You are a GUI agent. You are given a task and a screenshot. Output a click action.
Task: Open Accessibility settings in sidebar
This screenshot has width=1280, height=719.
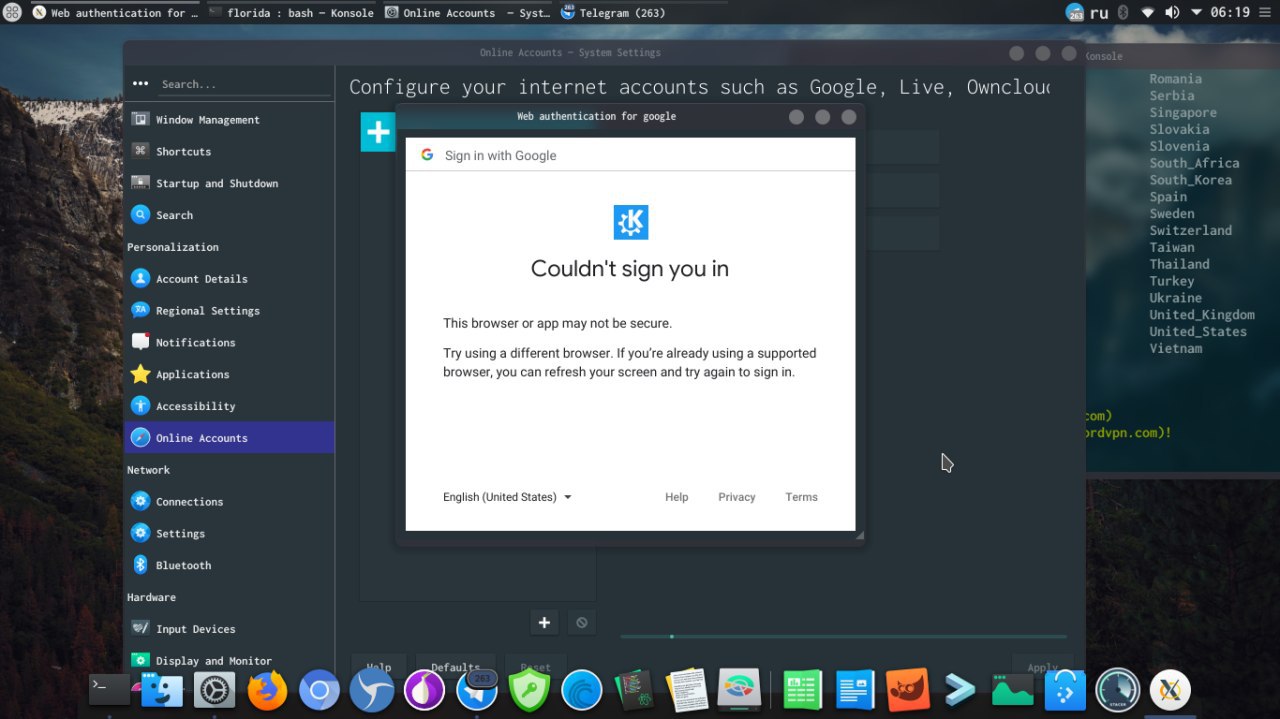(x=229, y=406)
